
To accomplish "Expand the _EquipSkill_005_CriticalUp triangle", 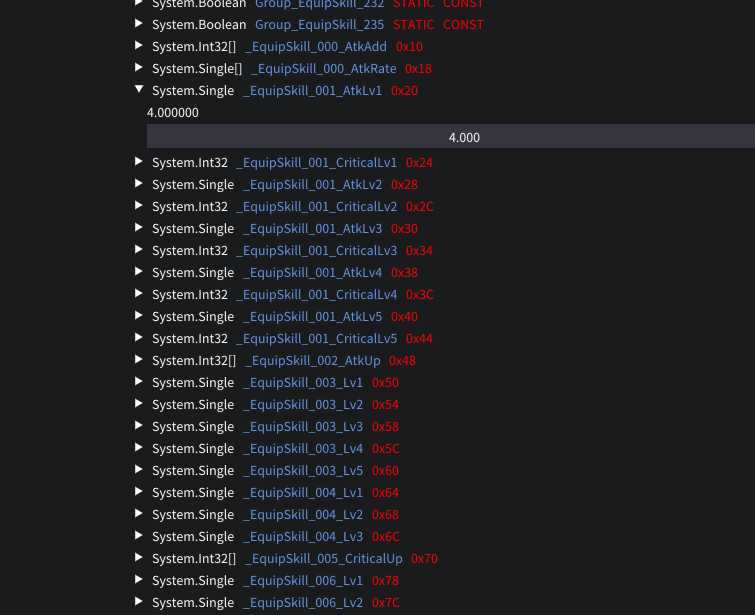I will pyautogui.click(x=139, y=558).
